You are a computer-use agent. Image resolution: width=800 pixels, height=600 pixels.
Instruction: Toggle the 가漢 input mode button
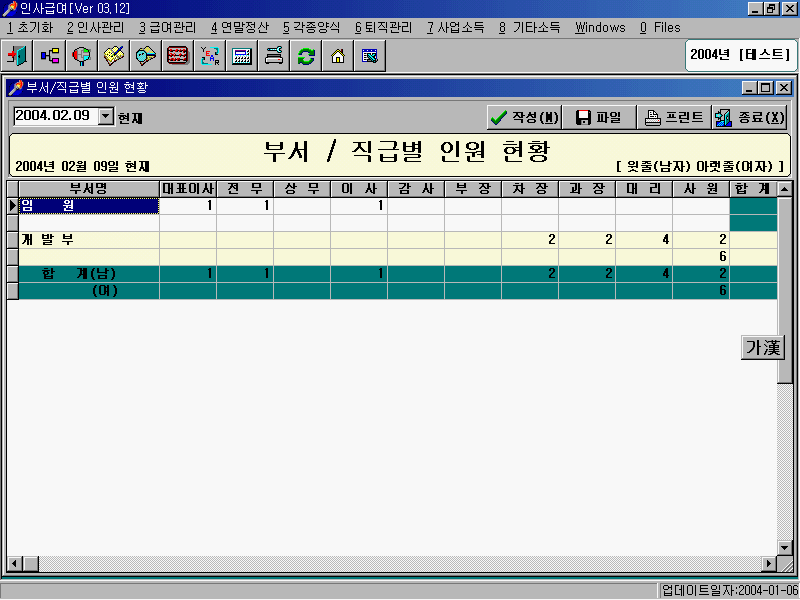[x=763, y=347]
